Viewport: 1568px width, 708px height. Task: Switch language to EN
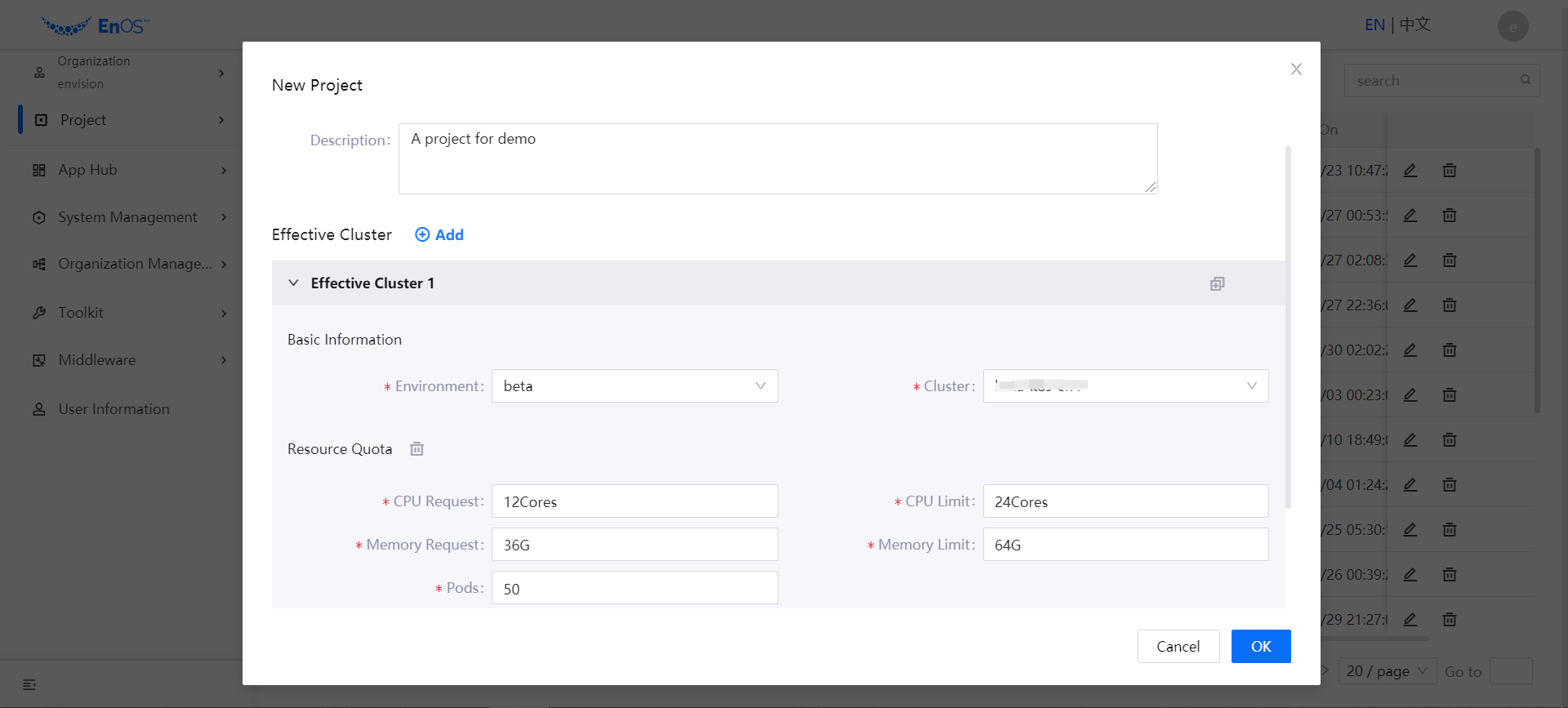click(1374, 25)
